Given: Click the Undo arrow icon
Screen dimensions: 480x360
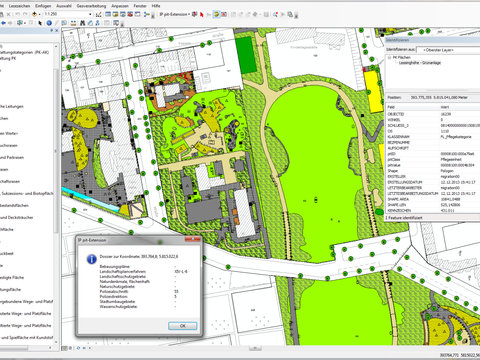Looking at the screenshot, I should [x=17, y=14].
